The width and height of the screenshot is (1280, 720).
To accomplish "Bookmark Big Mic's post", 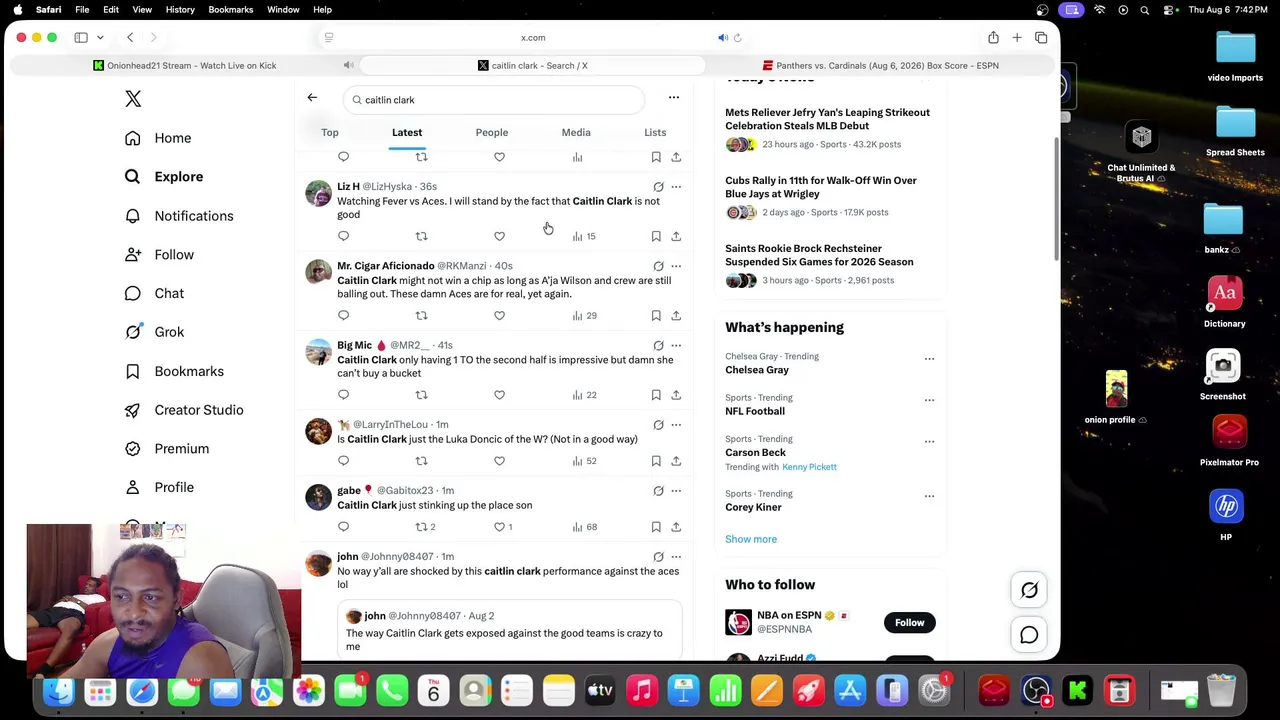I will pyautogui.click(x=656, y=395).
